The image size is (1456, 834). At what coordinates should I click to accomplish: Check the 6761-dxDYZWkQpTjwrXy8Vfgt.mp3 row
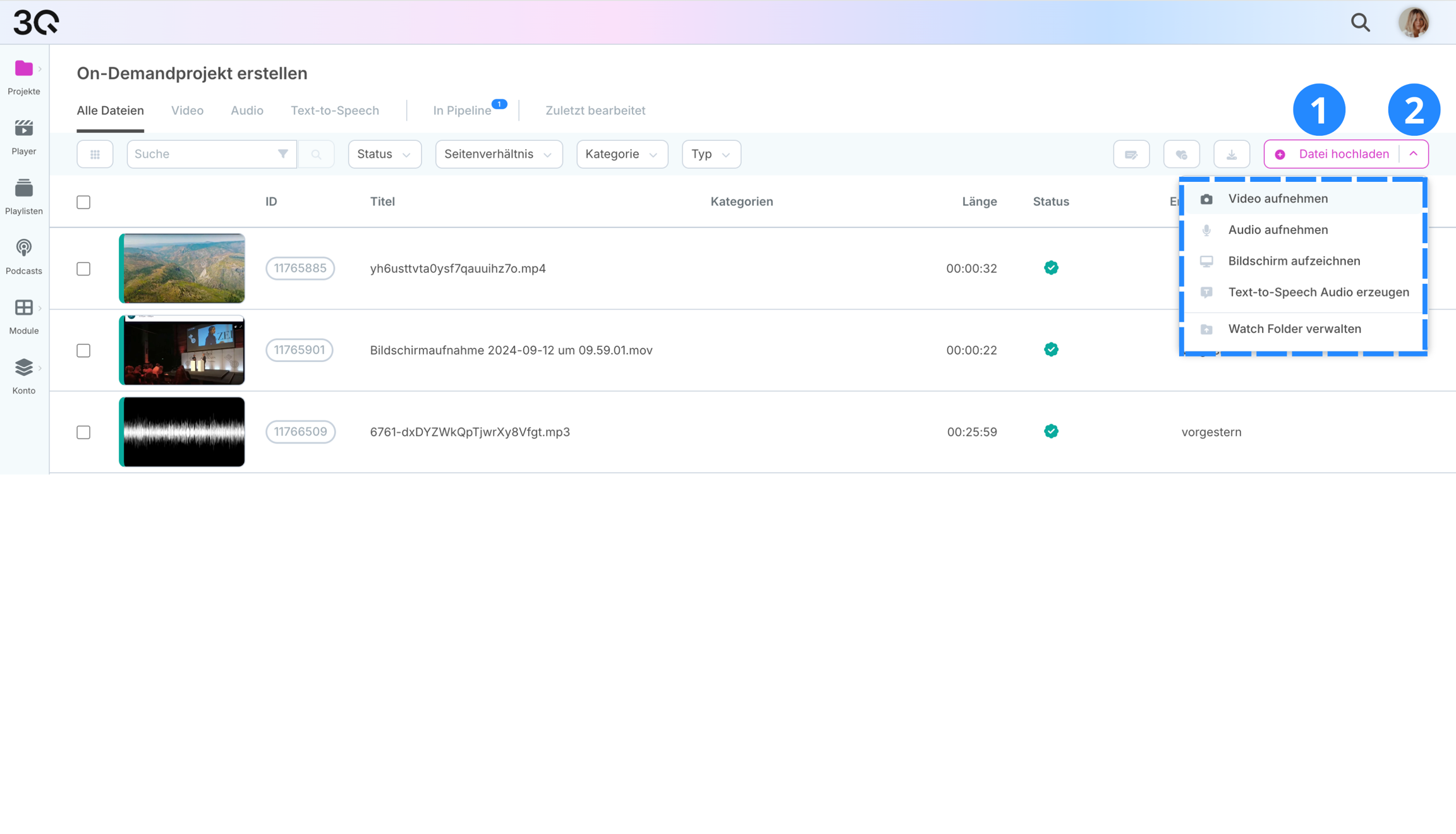[x=83, y=432]
